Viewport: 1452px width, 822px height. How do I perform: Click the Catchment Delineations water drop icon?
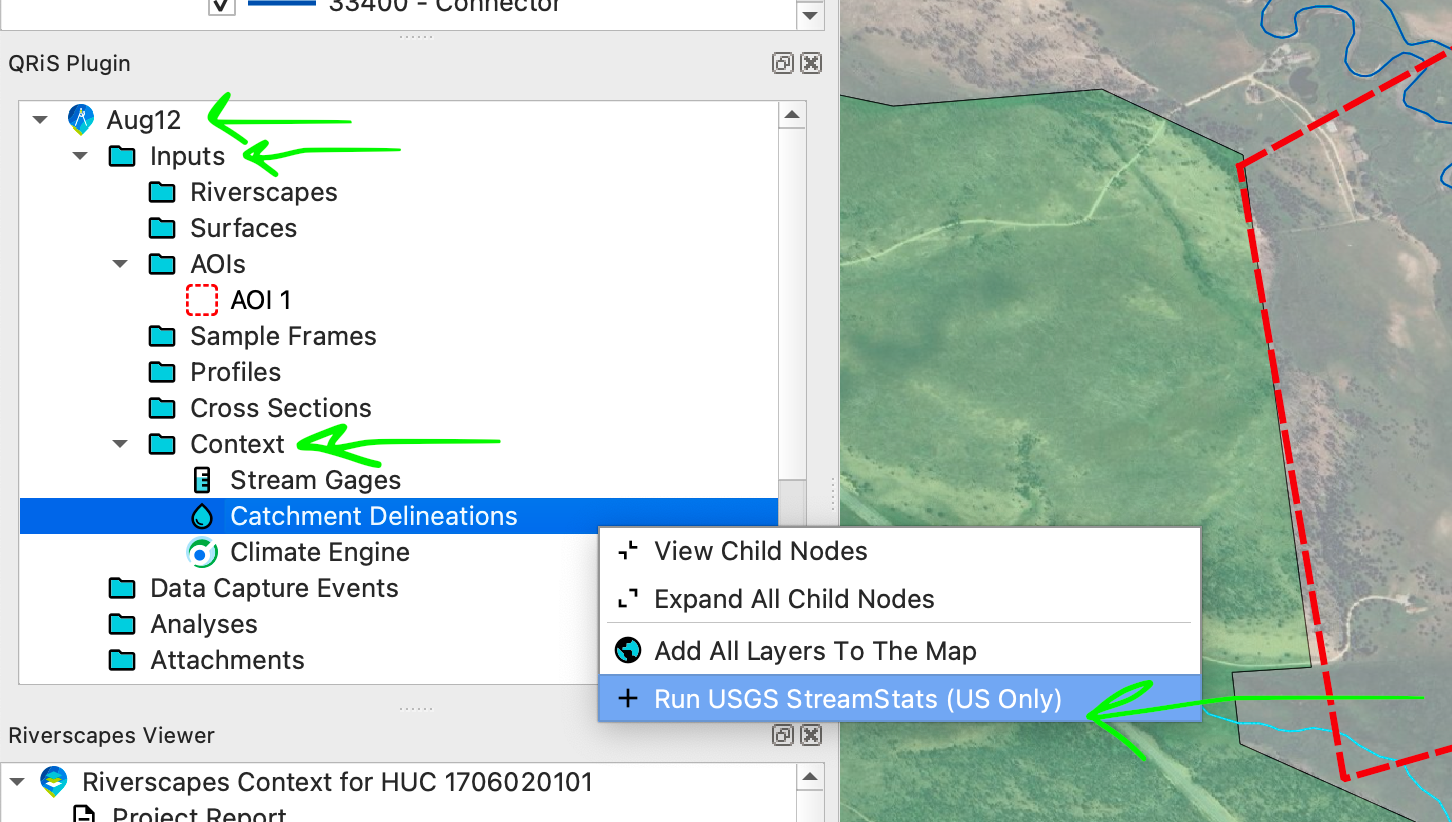tap(202, 516)
